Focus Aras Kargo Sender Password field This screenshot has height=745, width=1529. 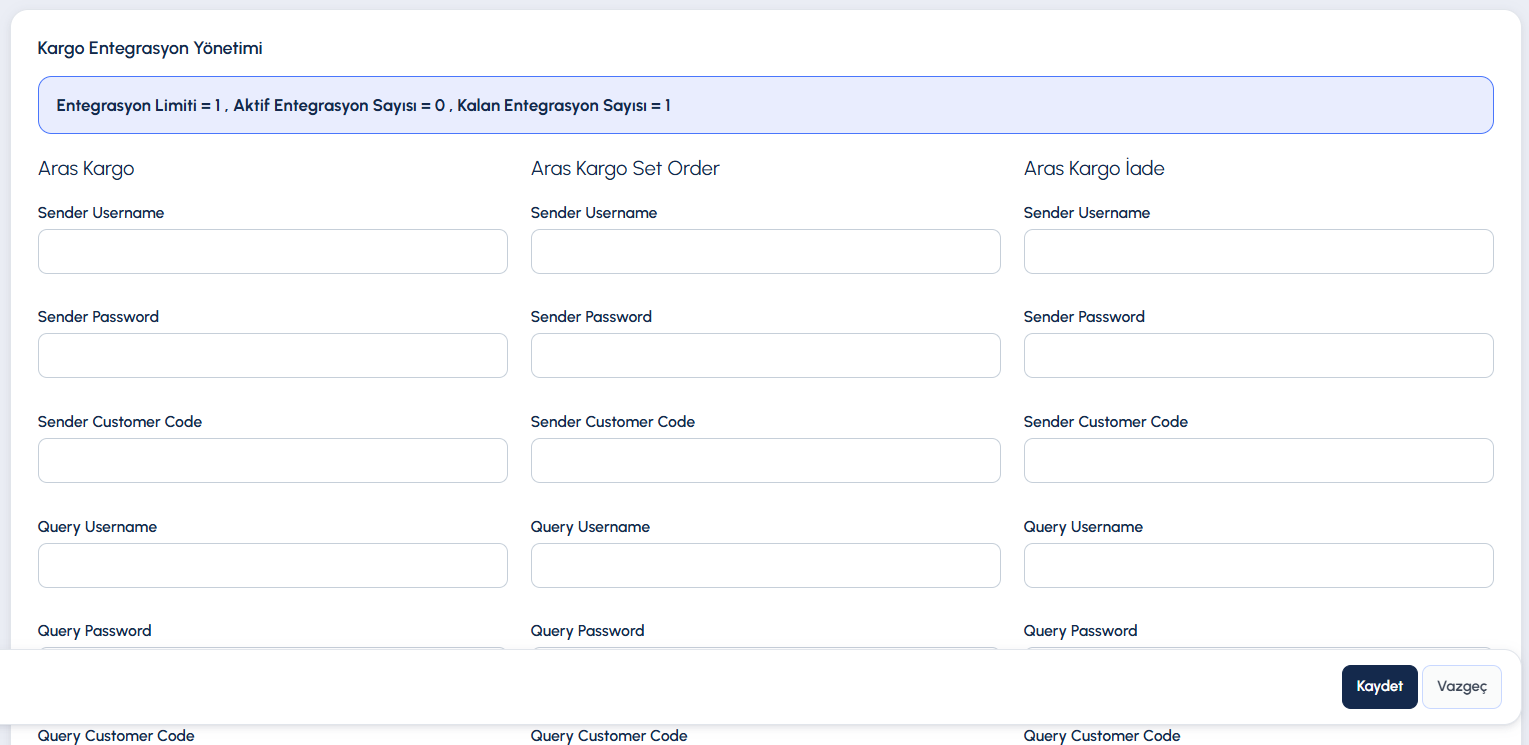click(x=273, y=356)
